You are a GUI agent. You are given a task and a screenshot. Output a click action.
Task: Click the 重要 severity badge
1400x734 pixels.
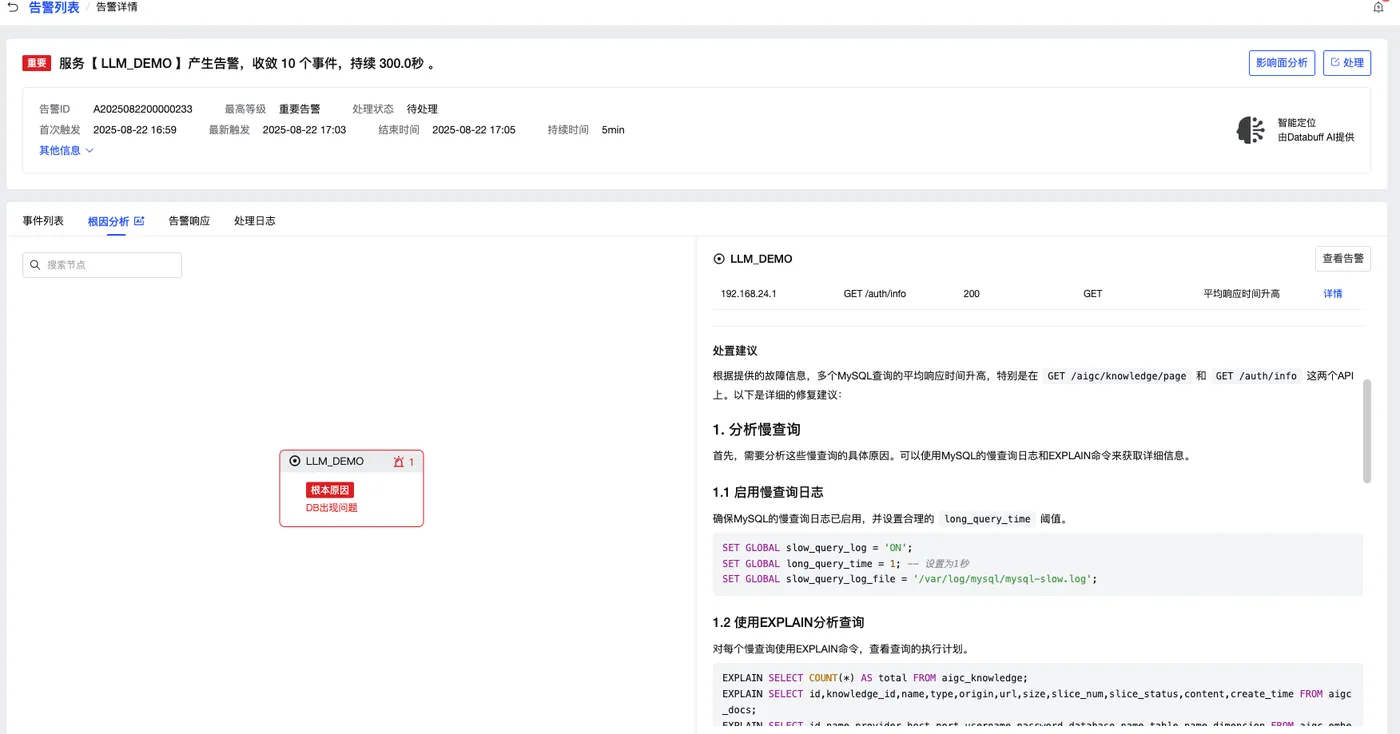(x=37, y=63)
